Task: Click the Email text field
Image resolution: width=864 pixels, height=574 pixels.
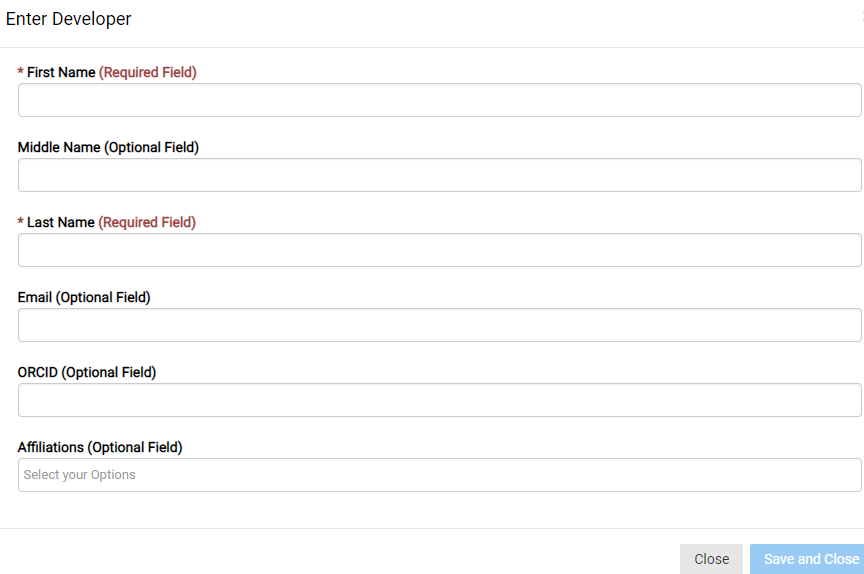Action: coord(440,325)
